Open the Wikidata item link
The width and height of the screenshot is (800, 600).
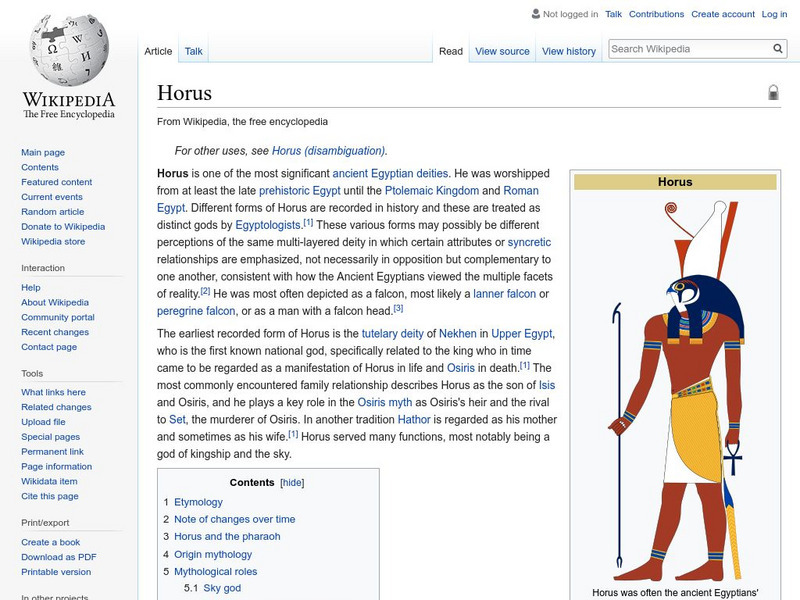click(49, 481)
